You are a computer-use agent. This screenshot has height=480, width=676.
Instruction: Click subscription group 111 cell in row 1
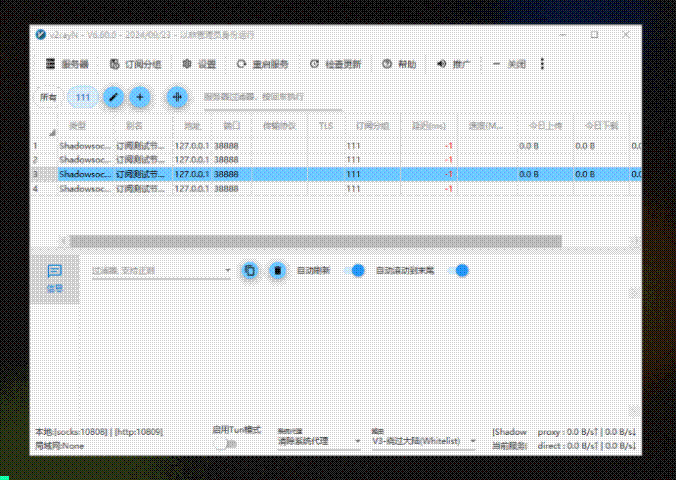354,146
